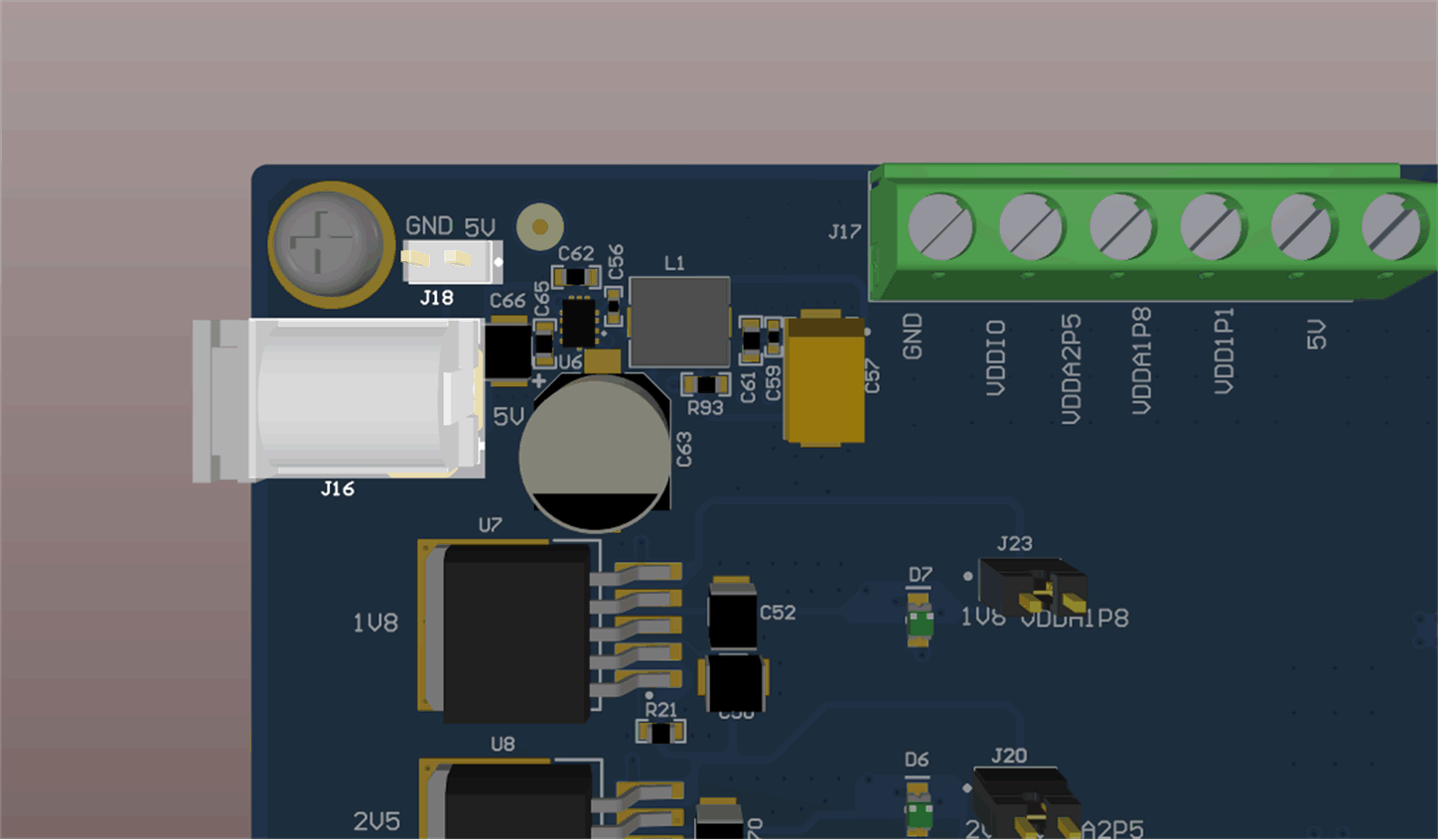Click the 2V5 label left of U8
This screenshot has height=840, width=1439.
377,821
